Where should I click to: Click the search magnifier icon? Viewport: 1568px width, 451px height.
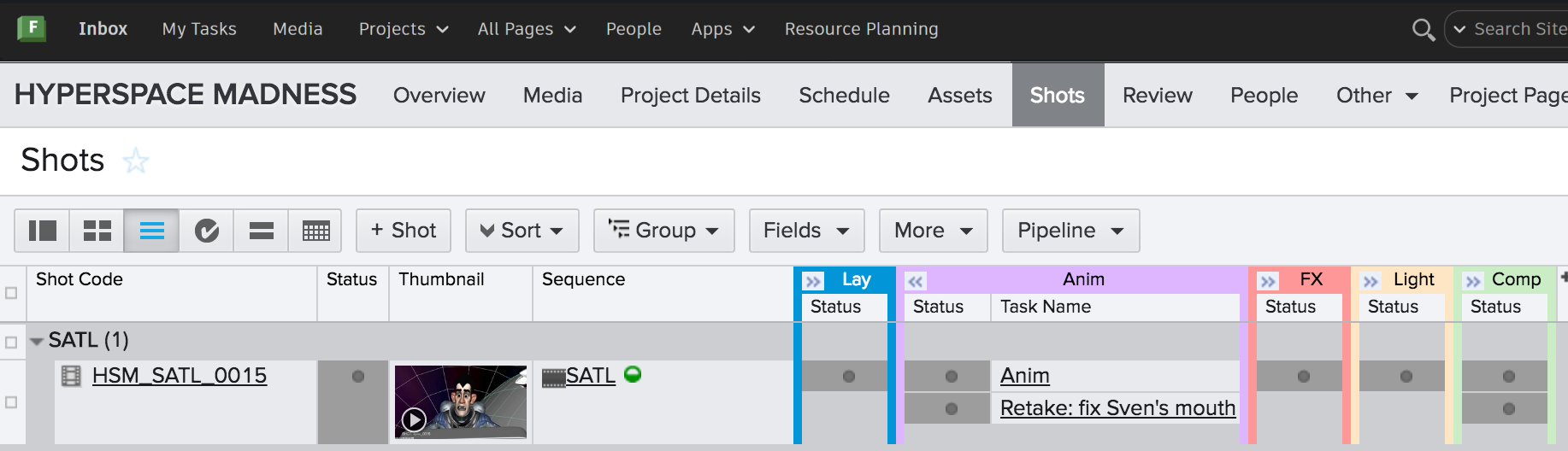coord(1423,30)
